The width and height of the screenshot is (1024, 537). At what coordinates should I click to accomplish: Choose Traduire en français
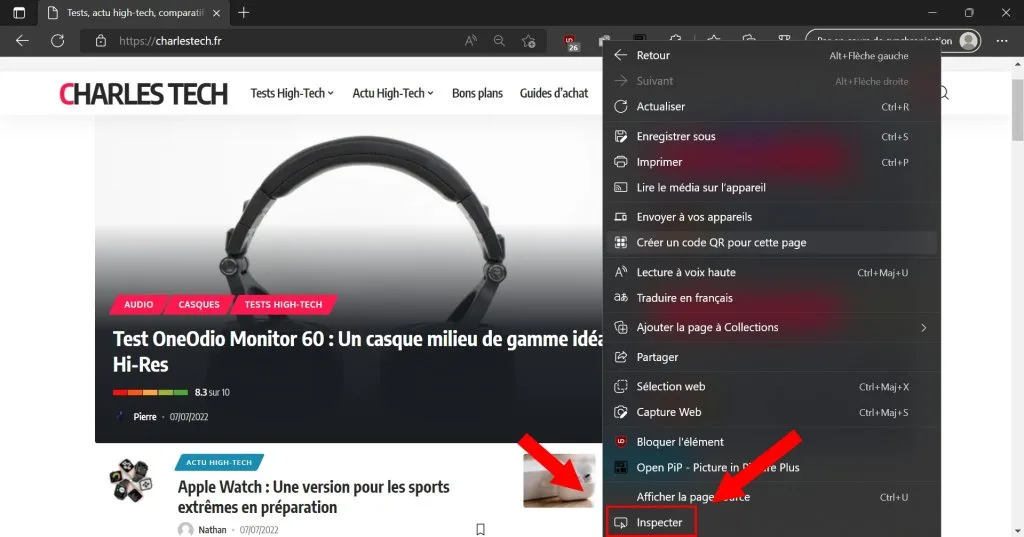point(771,298)
